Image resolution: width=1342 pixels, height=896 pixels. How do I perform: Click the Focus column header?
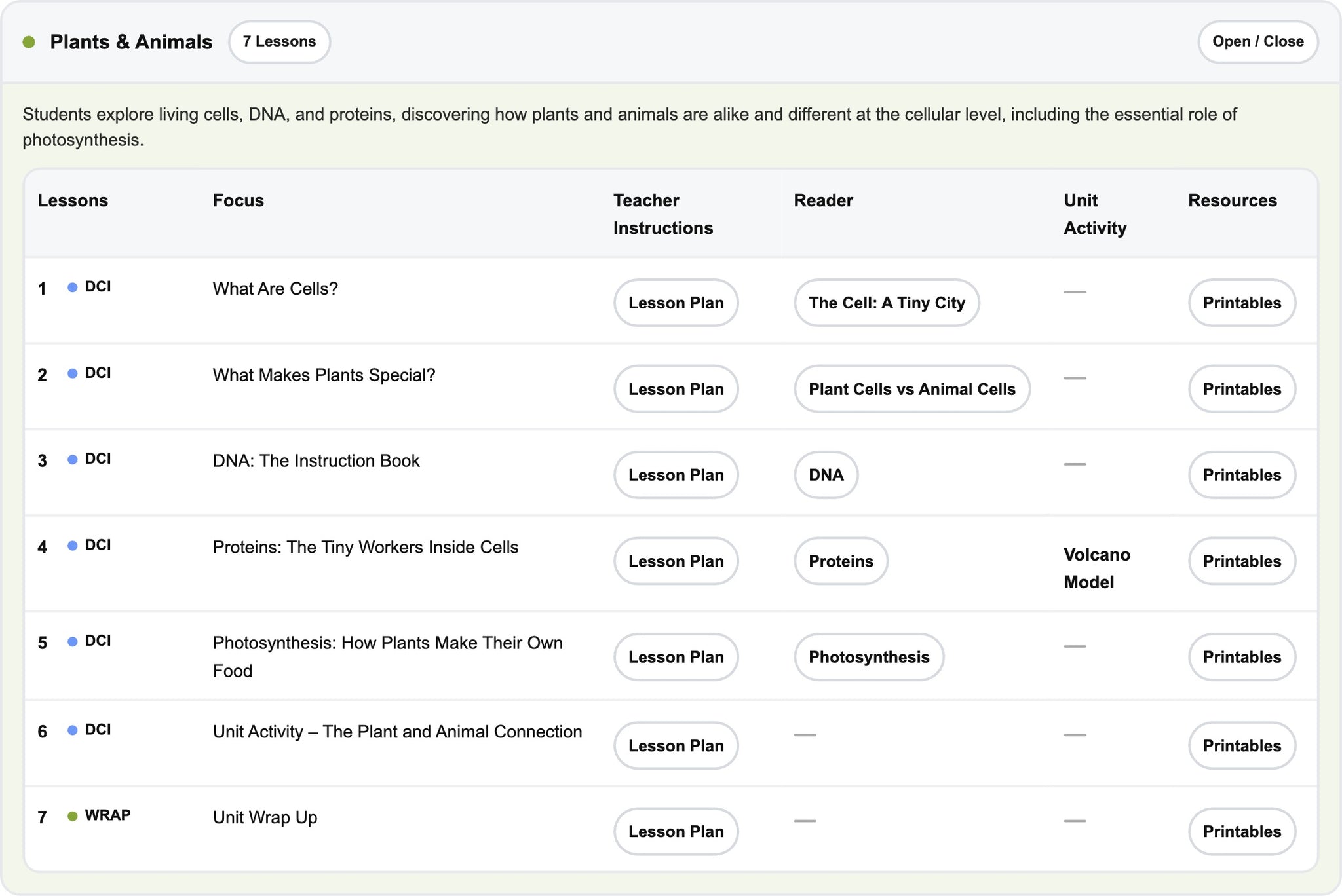coord(238,200)
